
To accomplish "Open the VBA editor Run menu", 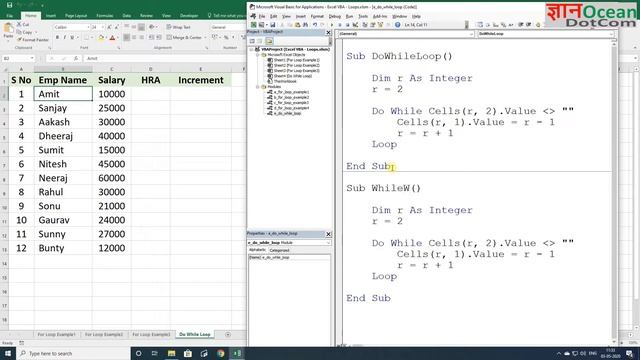I will pos(349,16).
